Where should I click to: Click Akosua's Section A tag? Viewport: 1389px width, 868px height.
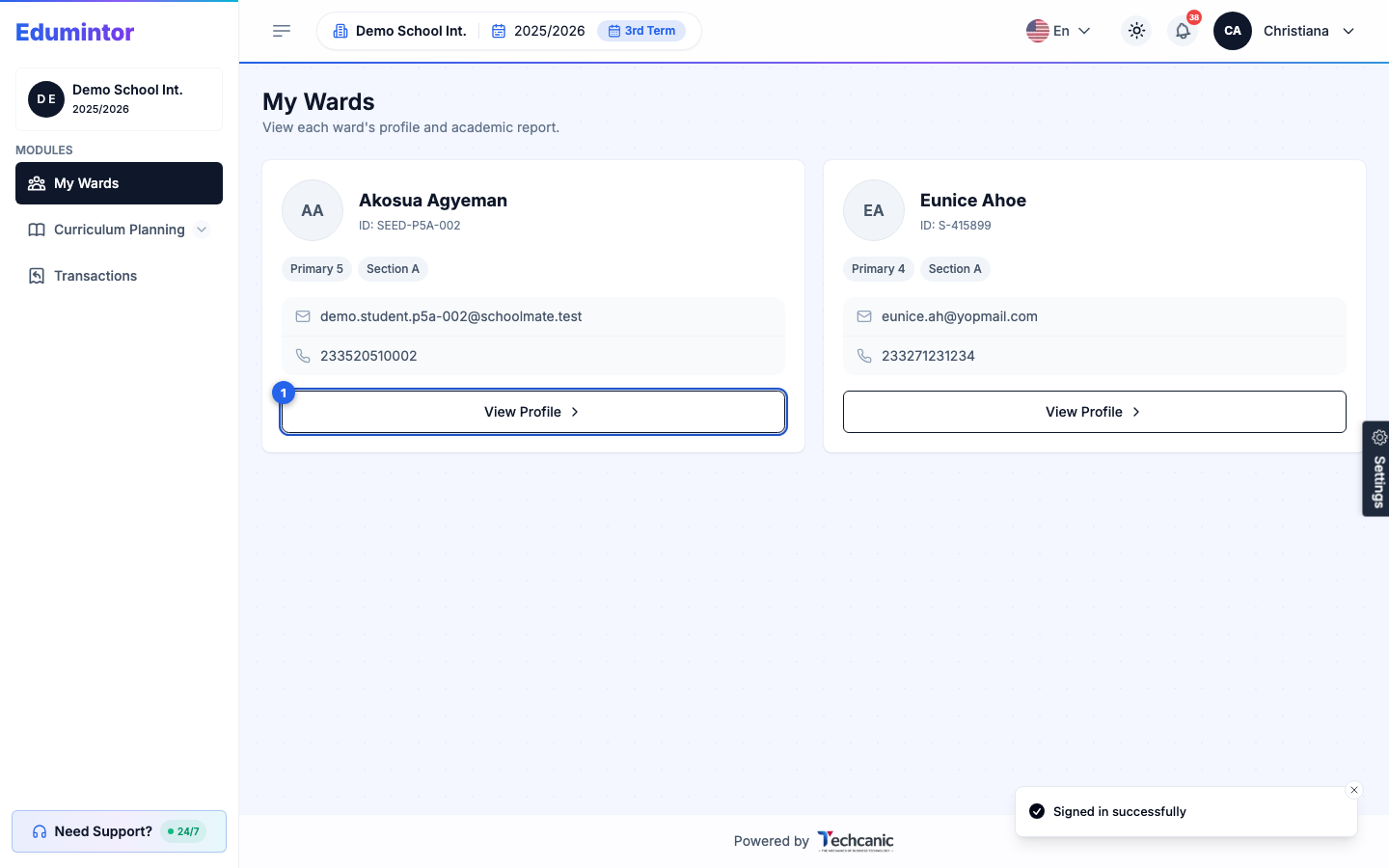[x=393, y=269]
